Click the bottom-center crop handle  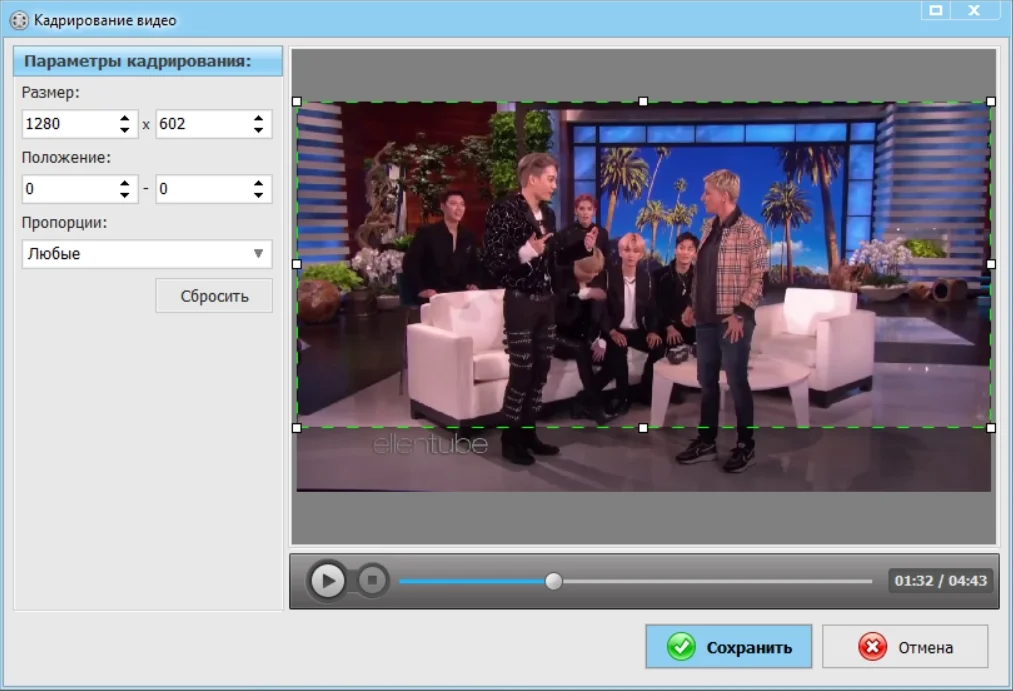point(643,428)
